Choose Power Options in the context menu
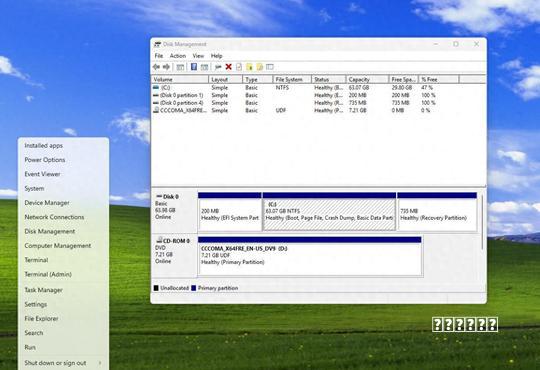The width and height of the screenshot is (540, 370). 64,160
